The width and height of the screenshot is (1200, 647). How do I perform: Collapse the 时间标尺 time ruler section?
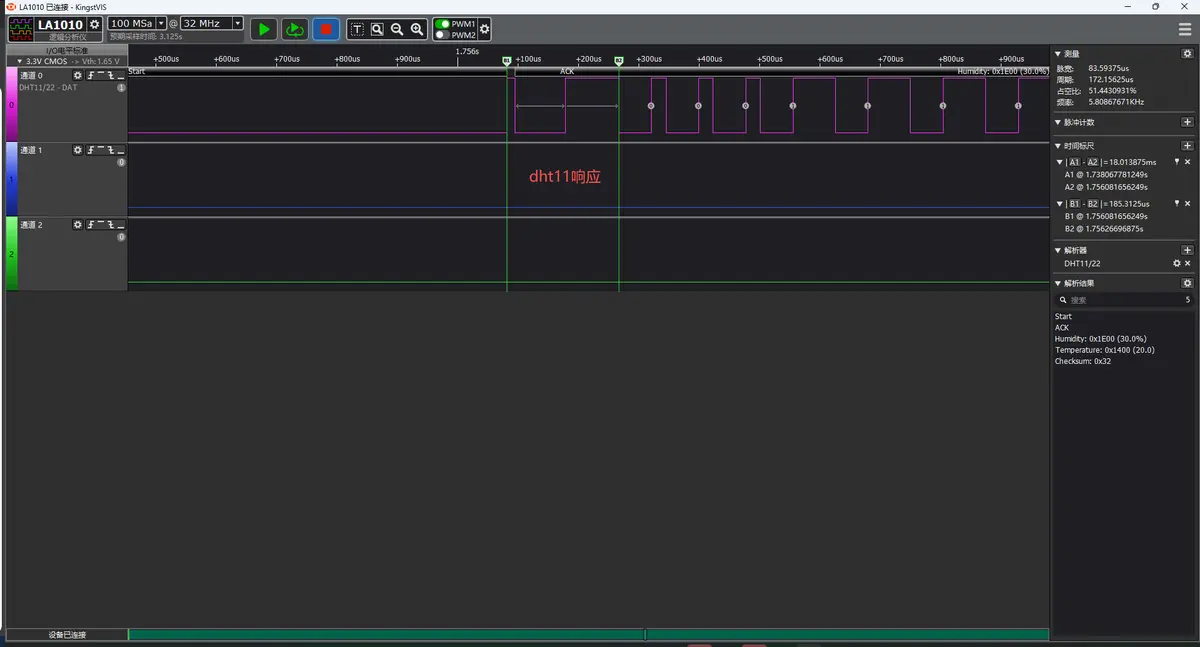pos(1058,146)
